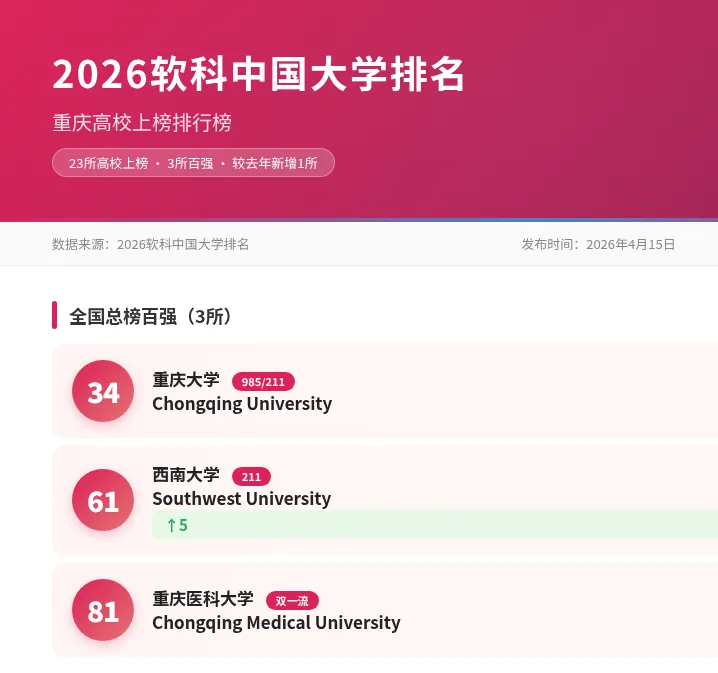This screenshot has width=718, height=673.
Task: Click the 数据来源 source text
Action: click(x=151, y=244)
